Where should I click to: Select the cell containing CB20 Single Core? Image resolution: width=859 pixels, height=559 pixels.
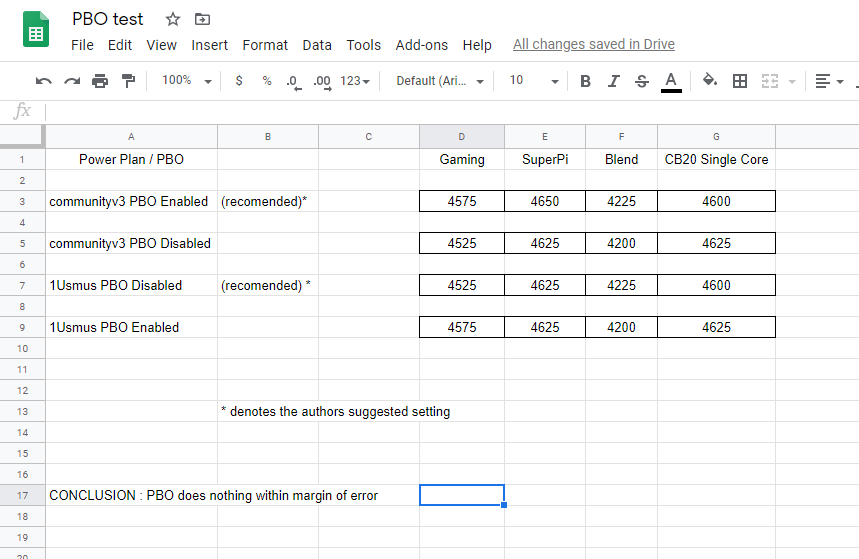click(x=716, y=159)
